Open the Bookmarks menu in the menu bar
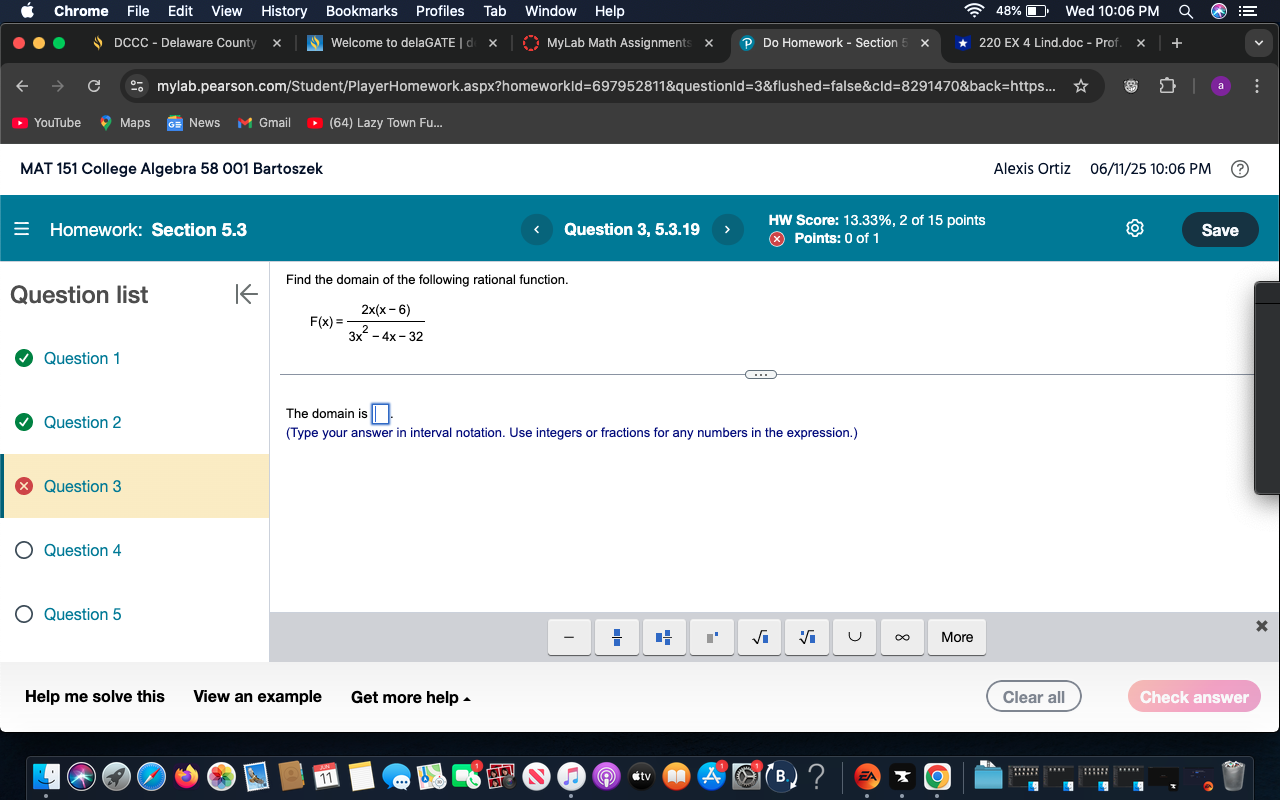The width and height of the screenshot is (1280, 800). tap(361, 11)
